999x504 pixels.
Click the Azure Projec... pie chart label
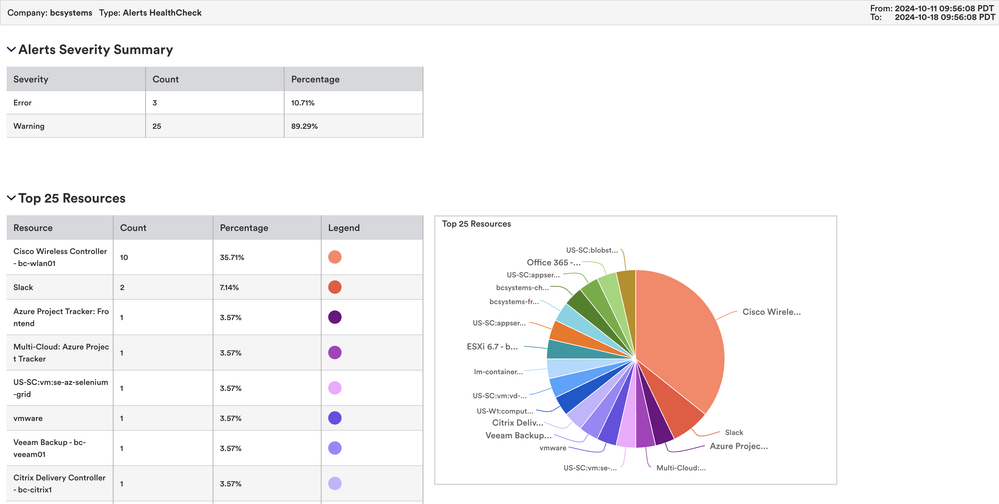coord(739,447)
